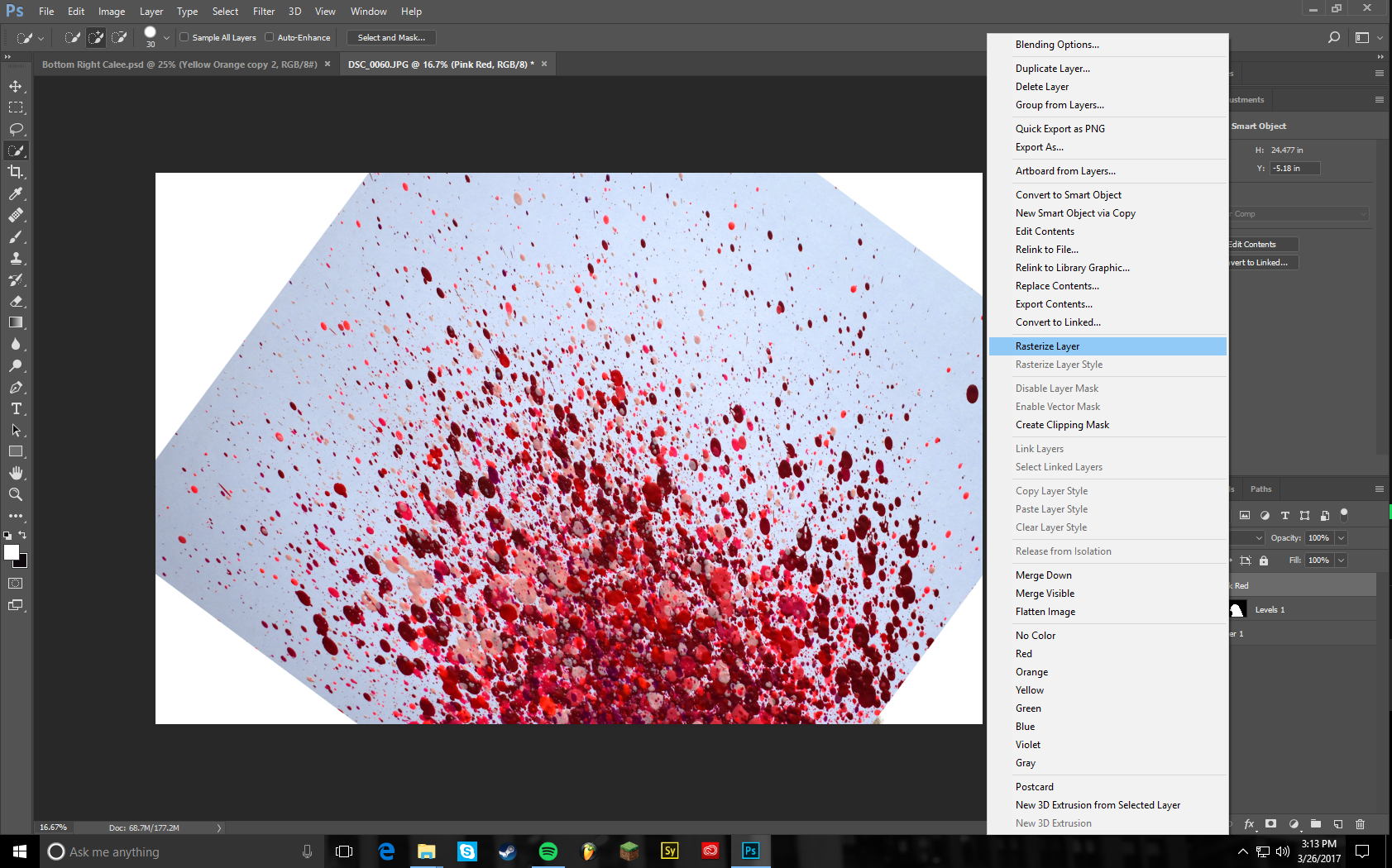
Task: Switch to Bottom Right Calee.psd tab
Action: click(179, 64)
